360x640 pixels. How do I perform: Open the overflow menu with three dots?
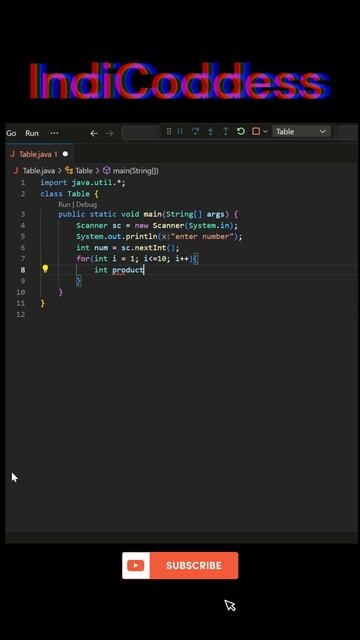point(54,133)
